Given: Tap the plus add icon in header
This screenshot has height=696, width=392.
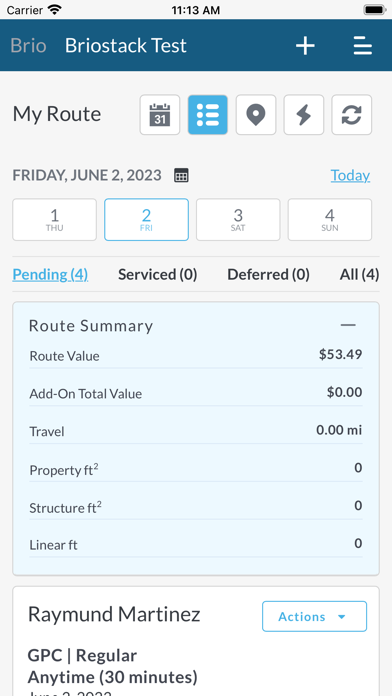Looking at the screenshot, I should (305, 46).
